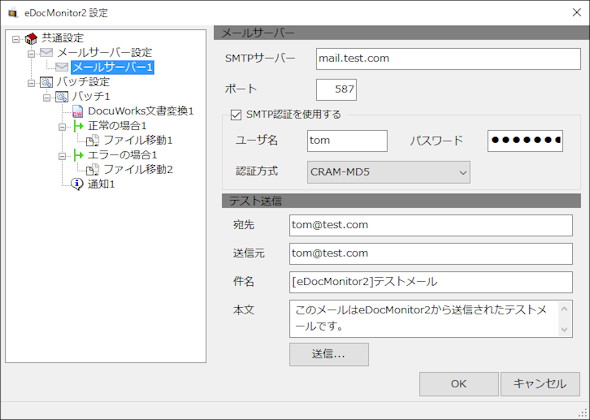This screenshot has height=420, width=590.
Task: Toggle the SMTP認証を使用する checkbox
Action: click(236, 115)
